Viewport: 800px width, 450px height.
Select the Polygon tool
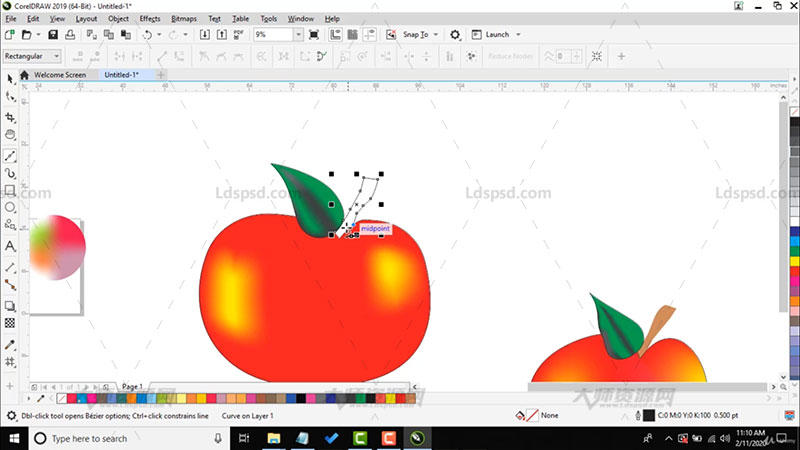point(10,224)
